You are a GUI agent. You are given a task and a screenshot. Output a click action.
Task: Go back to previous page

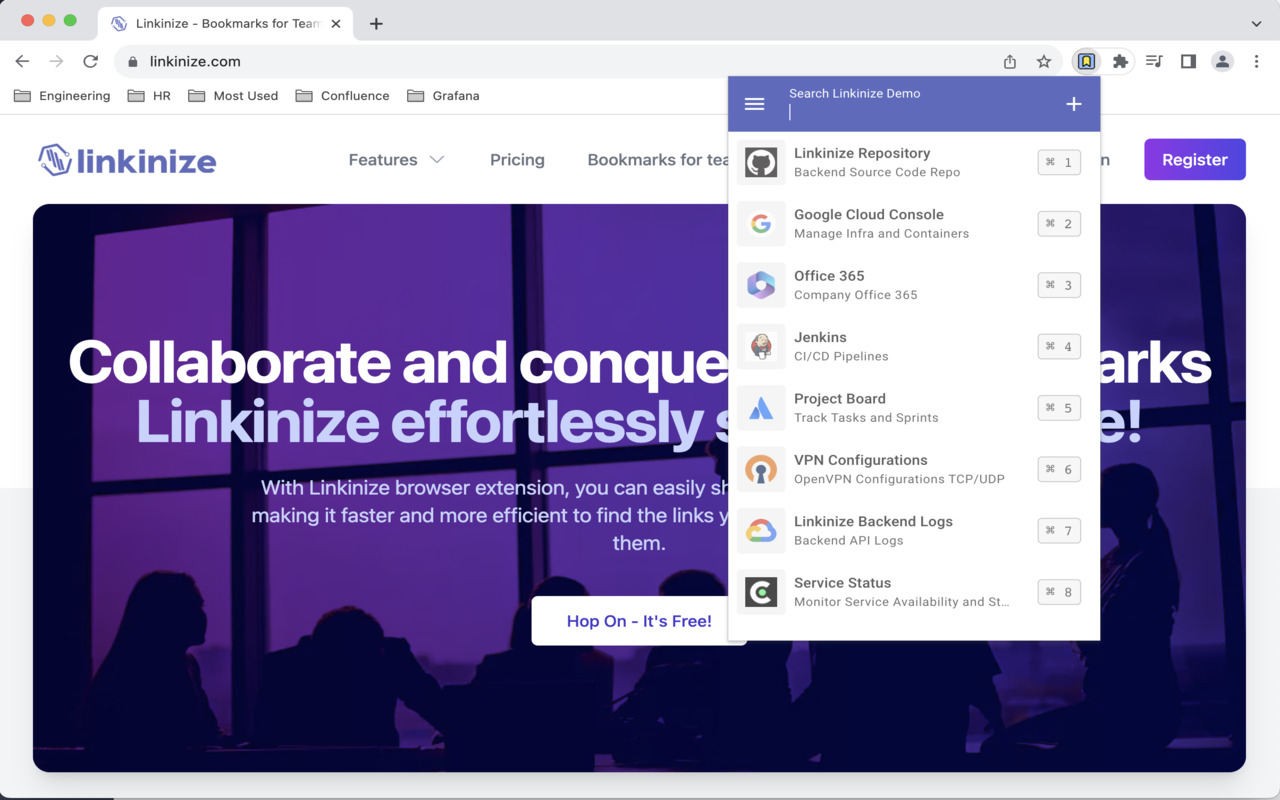pos(22,61)
